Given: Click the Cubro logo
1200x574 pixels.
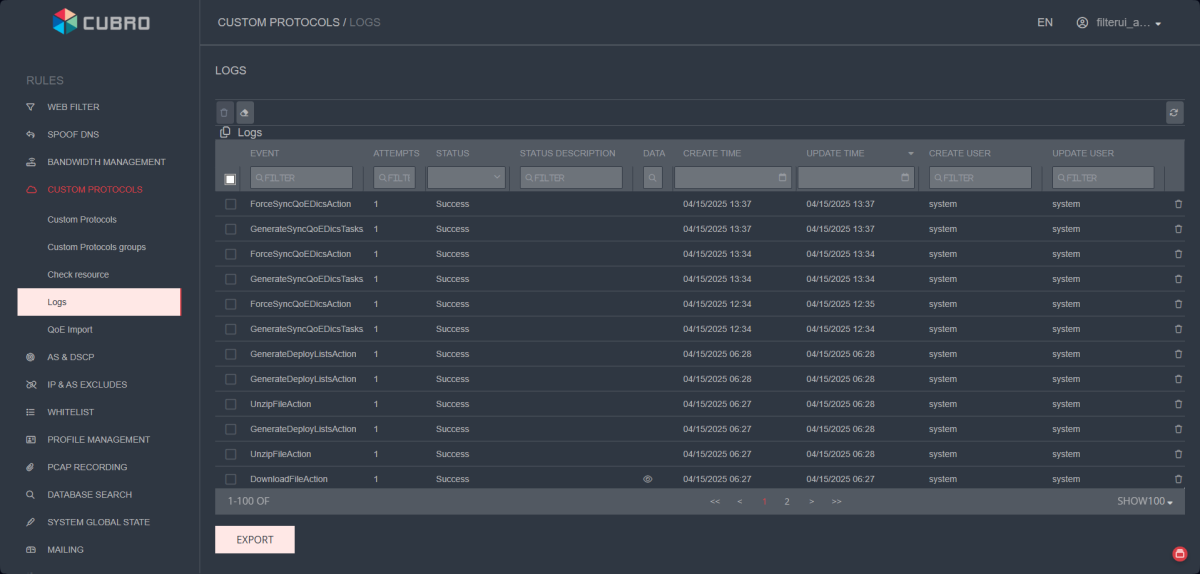Looking at the screenshot, I should pyautogui.click(x=101, y=21).
